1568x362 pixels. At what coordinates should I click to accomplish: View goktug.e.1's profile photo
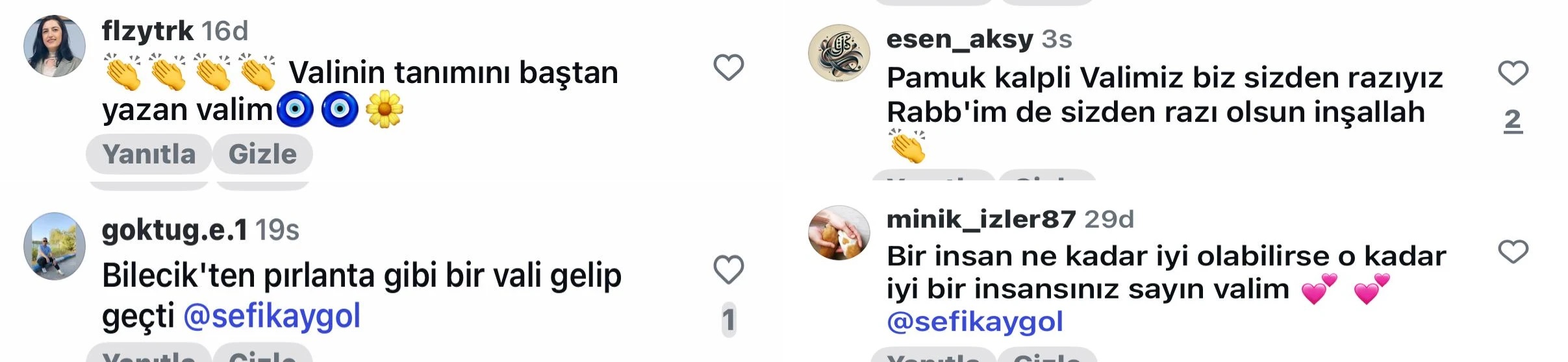point(55,246)
